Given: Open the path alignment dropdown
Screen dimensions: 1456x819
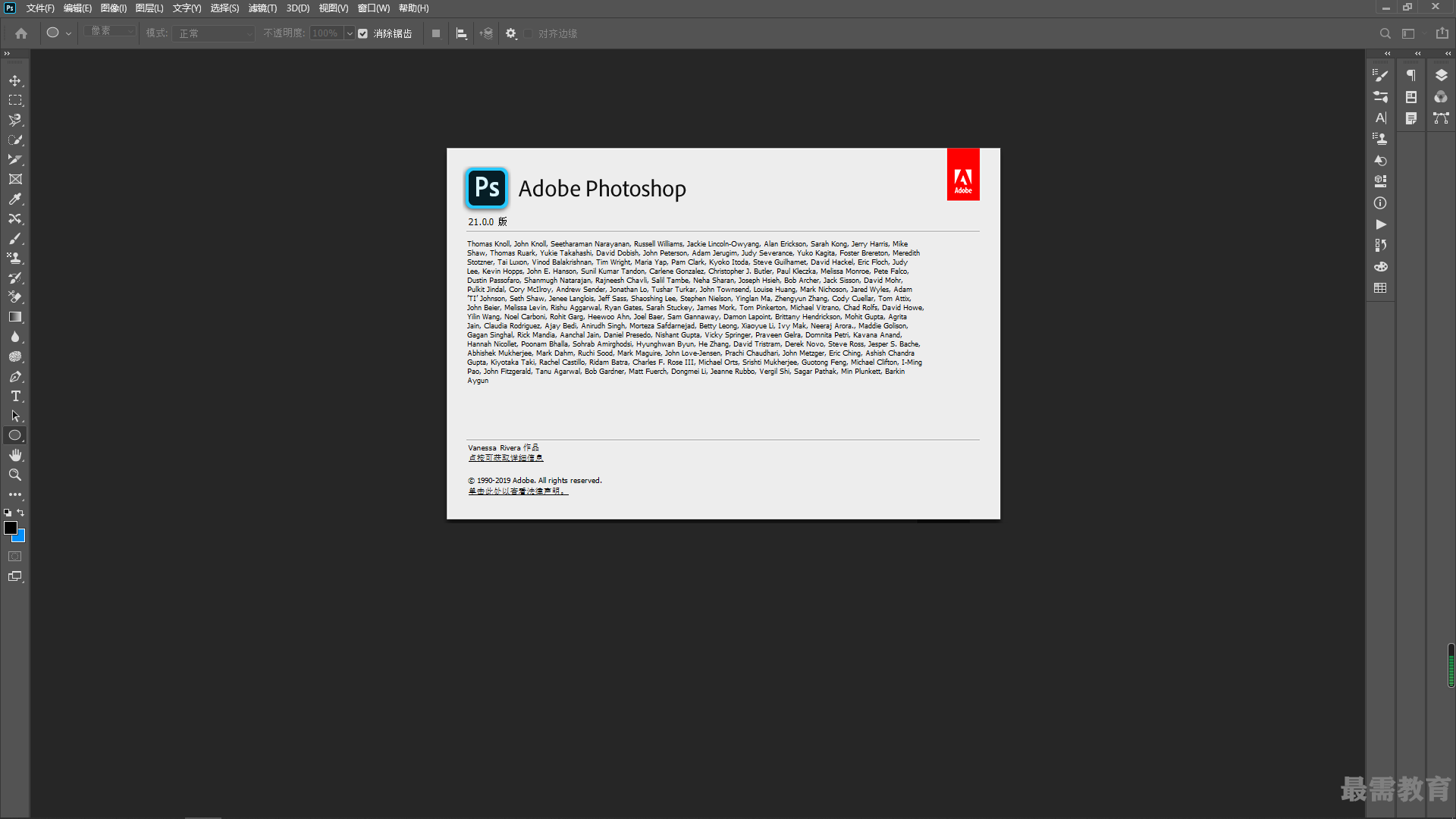Looking at the screenshot, I should pyautogui.click(x=461, y=33).
